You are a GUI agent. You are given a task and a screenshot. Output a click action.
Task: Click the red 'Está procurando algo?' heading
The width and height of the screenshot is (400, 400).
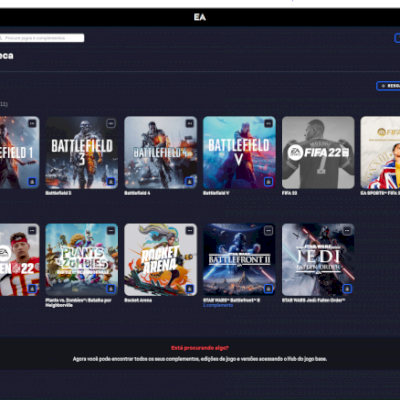(x=200, y=348)
